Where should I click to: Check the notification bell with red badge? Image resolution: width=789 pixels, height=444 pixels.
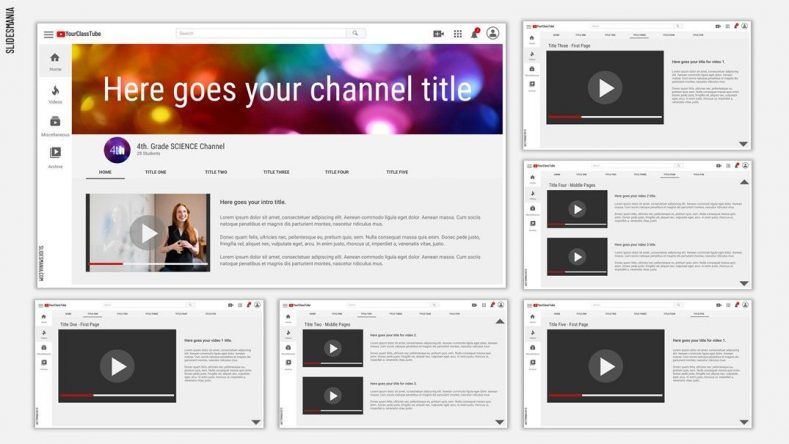[475, 34]
